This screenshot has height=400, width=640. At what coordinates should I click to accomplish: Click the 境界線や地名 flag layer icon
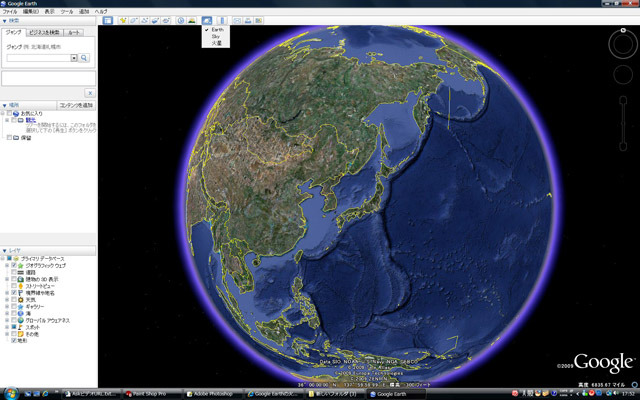click(x=20, y=293)
